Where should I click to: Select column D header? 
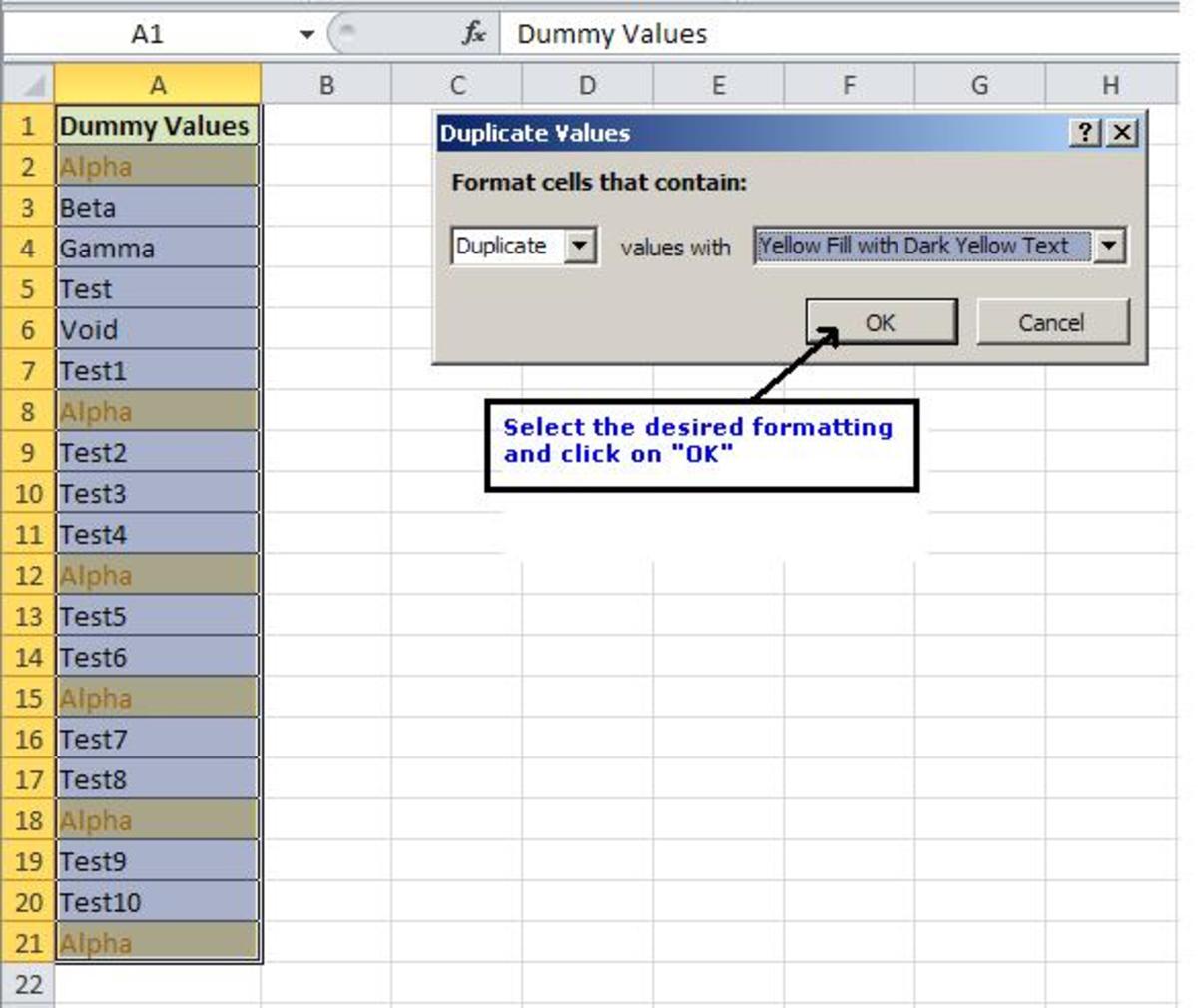point(587,86)
